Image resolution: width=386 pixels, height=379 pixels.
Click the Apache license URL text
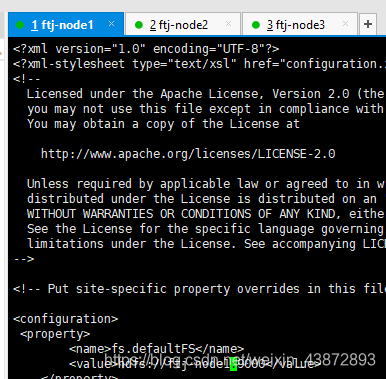pos(188,154)
